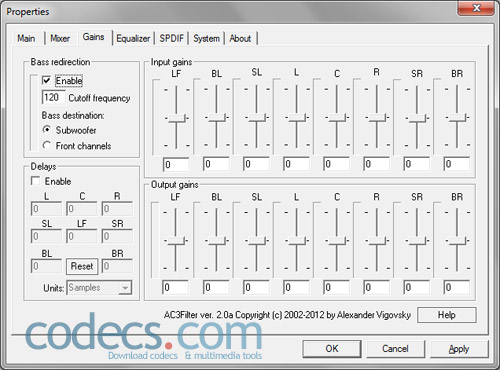Confirm with the OK button
Screen dimensions: 500x370
pos(332,349)
